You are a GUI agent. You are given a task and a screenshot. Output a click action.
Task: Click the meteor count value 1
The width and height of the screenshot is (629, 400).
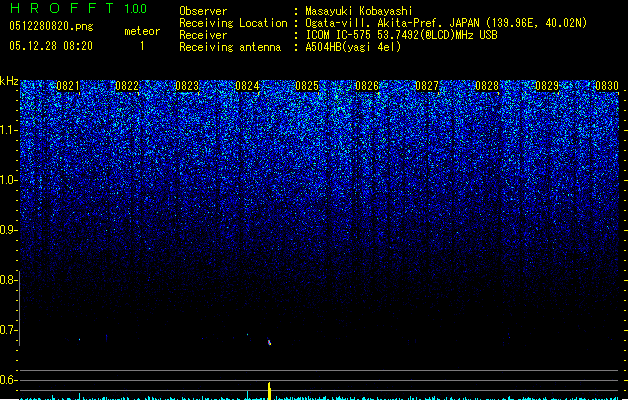tap(142, 46)
